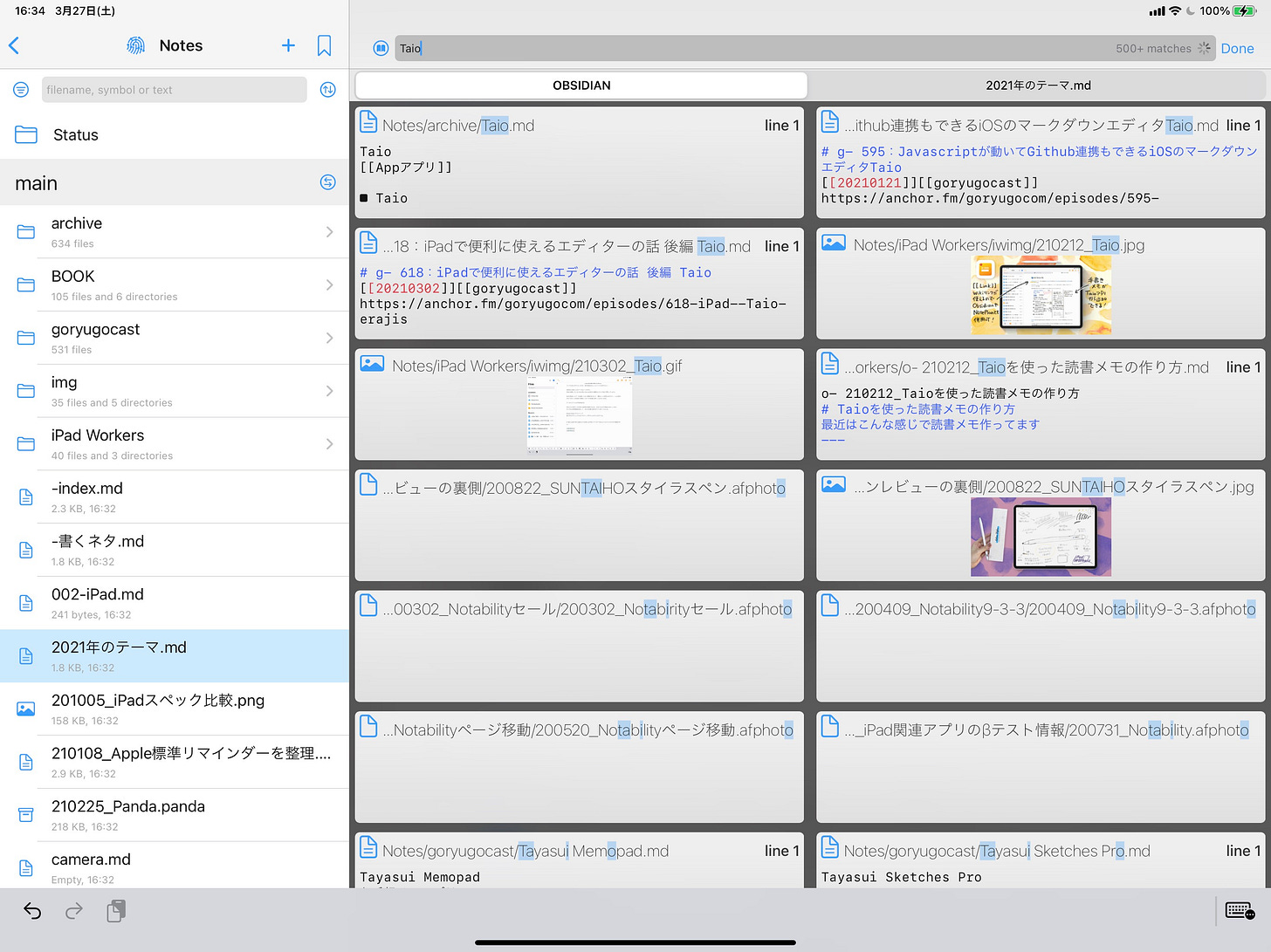Open Notes/archive/Taio.md search result
1271x952 pixels.
pos(579,162)
